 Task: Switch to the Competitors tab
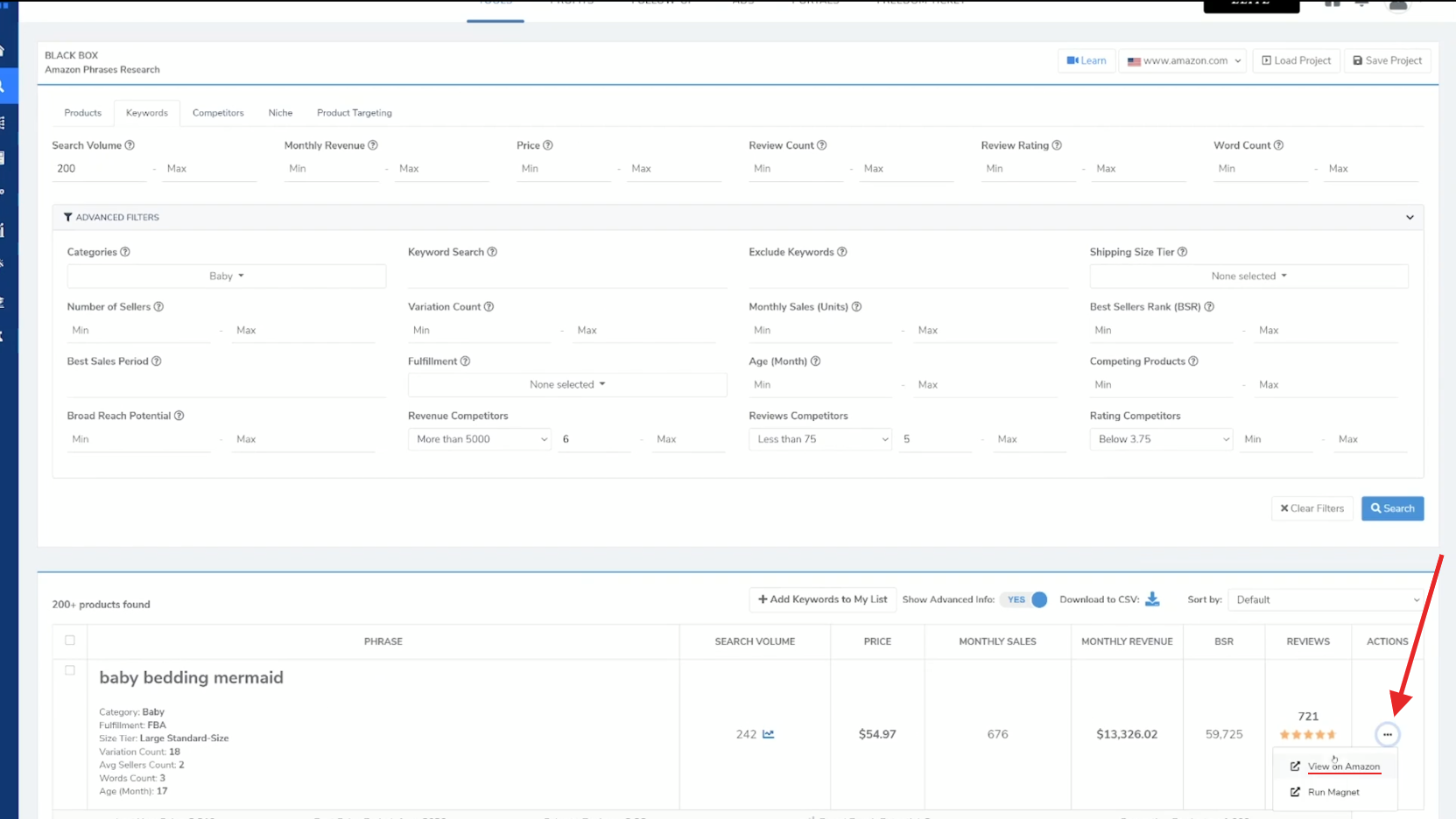click(218, 113)
